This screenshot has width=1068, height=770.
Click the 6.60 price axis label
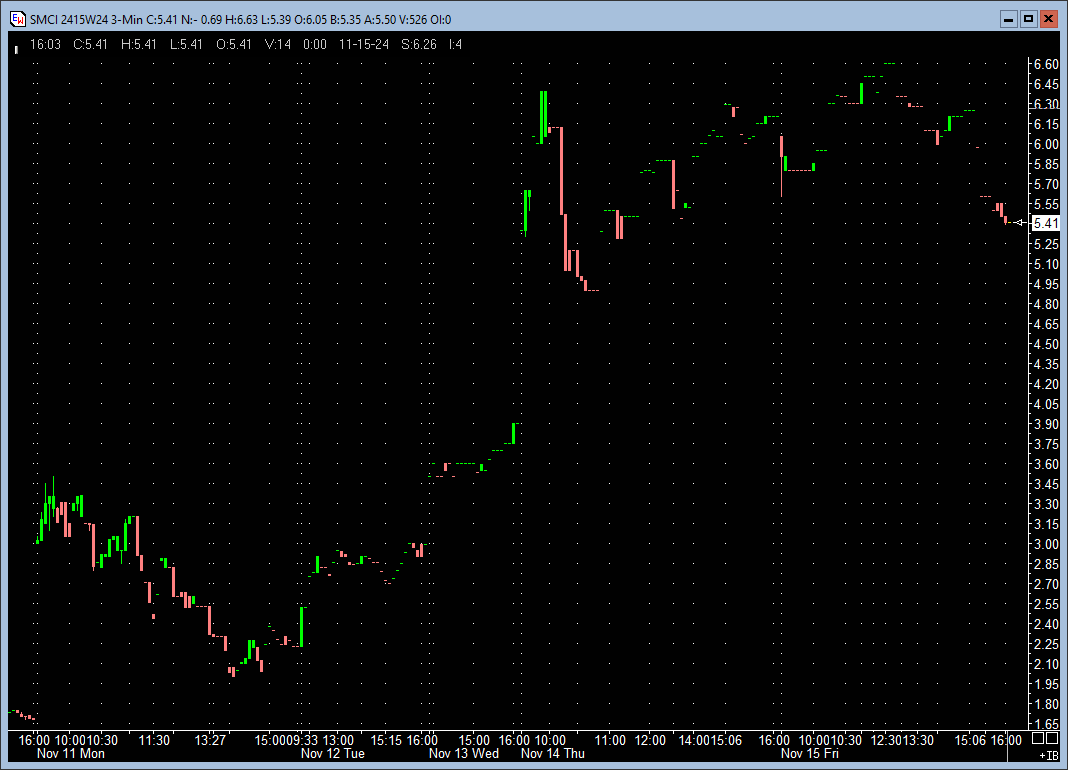click(x=1046, y=64)
